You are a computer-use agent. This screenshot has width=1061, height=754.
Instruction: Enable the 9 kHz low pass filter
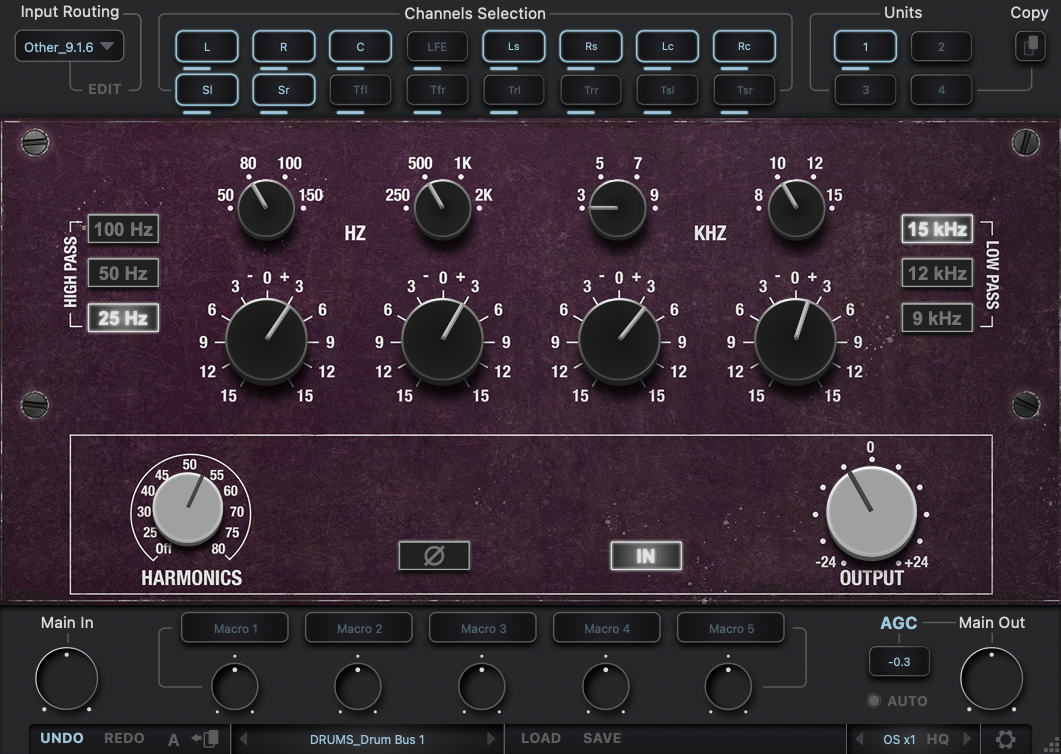(x=936, y=318)
